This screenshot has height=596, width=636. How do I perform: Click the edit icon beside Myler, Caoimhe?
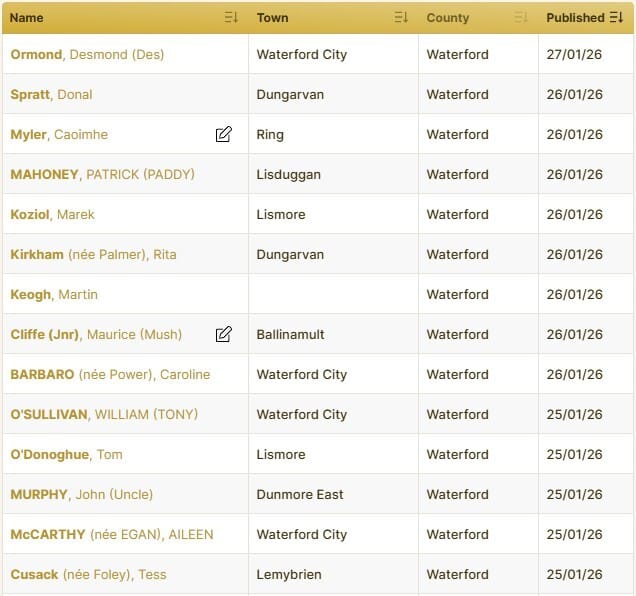223,134
